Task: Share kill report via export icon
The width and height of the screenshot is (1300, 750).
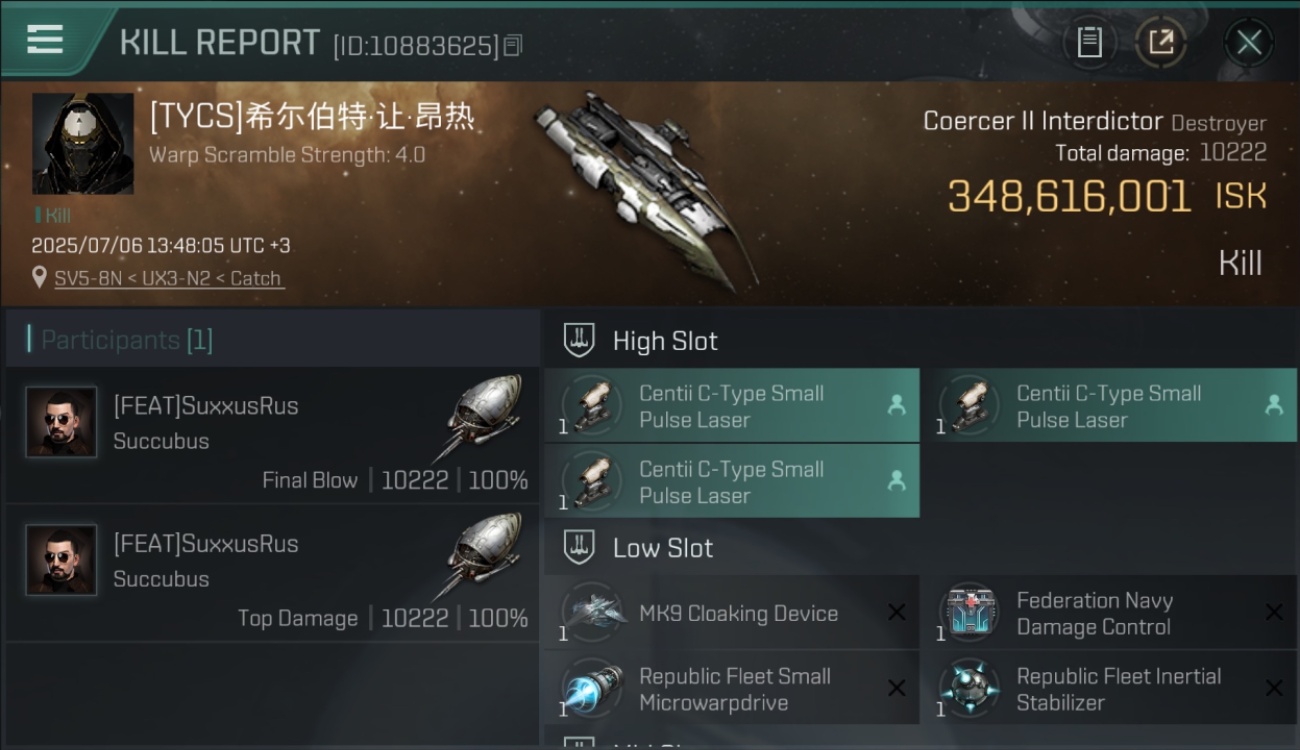Action: 1160,42
